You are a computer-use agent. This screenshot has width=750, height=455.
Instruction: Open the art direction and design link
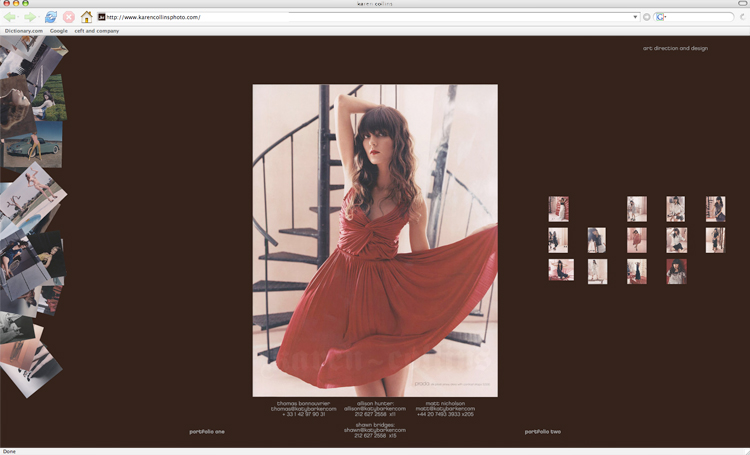click(675, 48)
